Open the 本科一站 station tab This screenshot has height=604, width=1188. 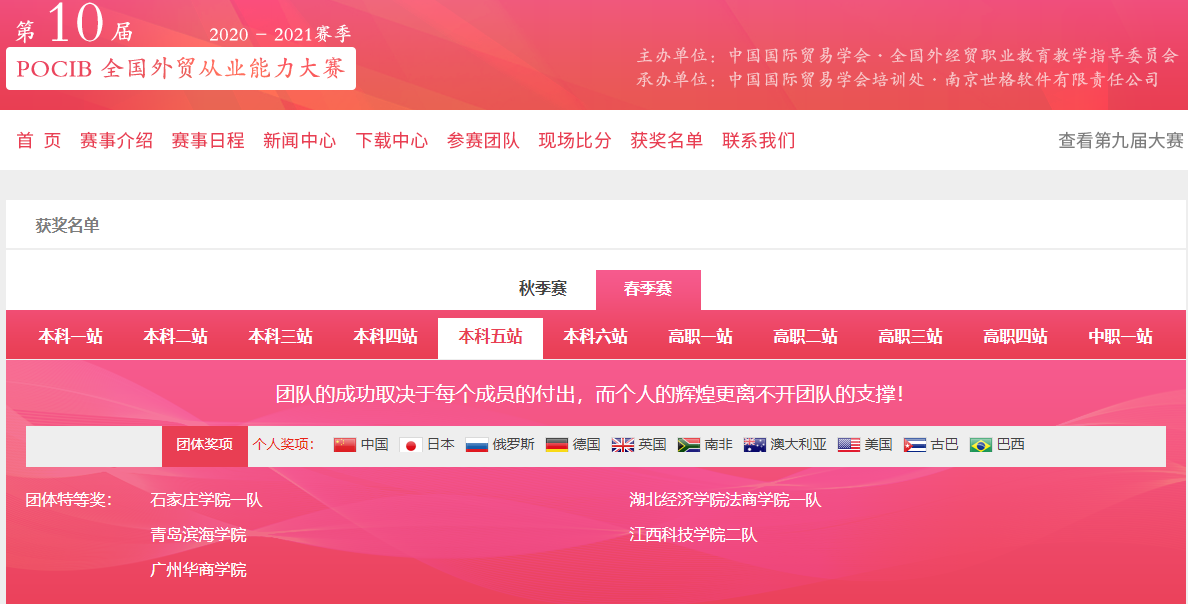[x=71, y=337]
